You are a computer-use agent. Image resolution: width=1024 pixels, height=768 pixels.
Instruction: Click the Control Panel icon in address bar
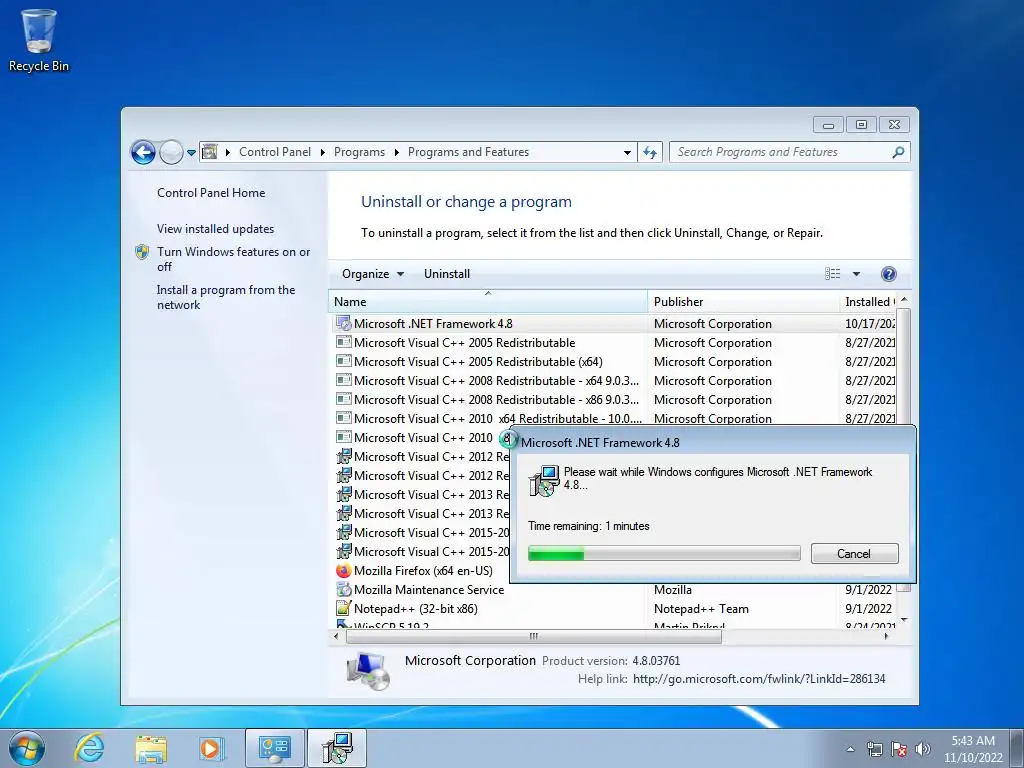(x=210, y=152)
